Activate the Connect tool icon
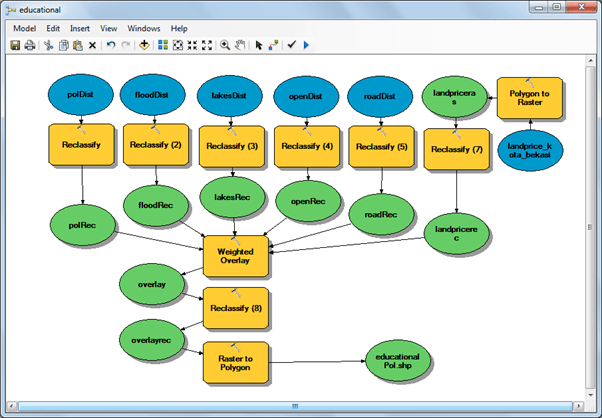The image size is (602, 418). pos(273,45)
